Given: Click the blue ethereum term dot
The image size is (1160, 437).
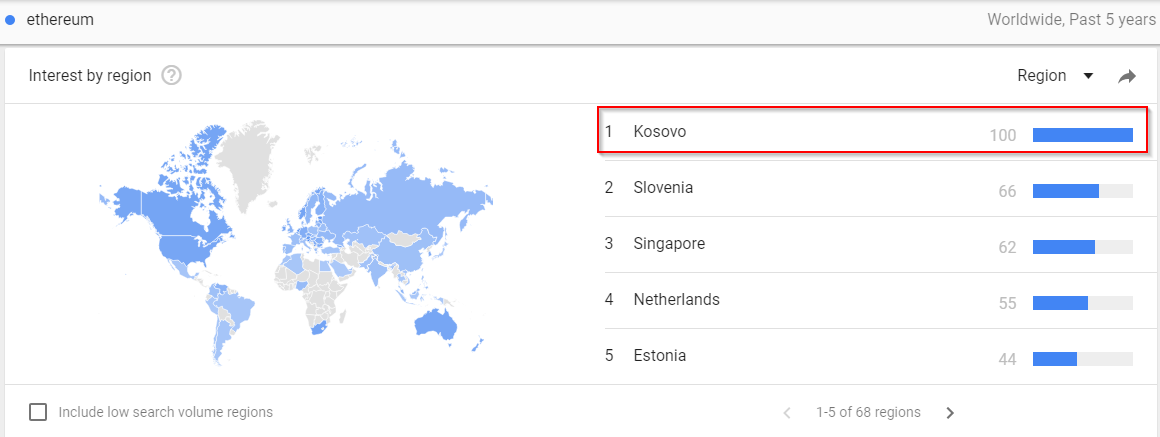Looking at the screenshot, I should click(x=10, y=20).
